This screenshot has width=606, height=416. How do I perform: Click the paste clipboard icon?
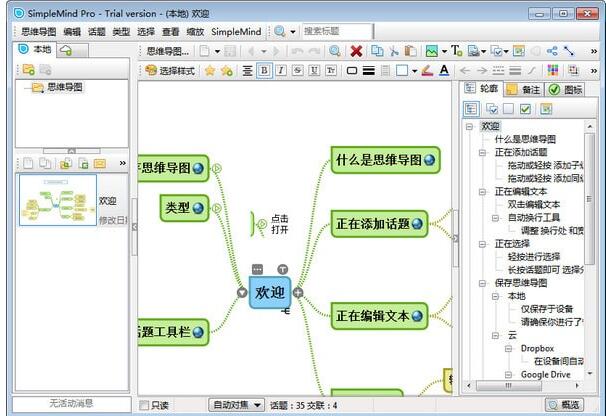[410, 51]
